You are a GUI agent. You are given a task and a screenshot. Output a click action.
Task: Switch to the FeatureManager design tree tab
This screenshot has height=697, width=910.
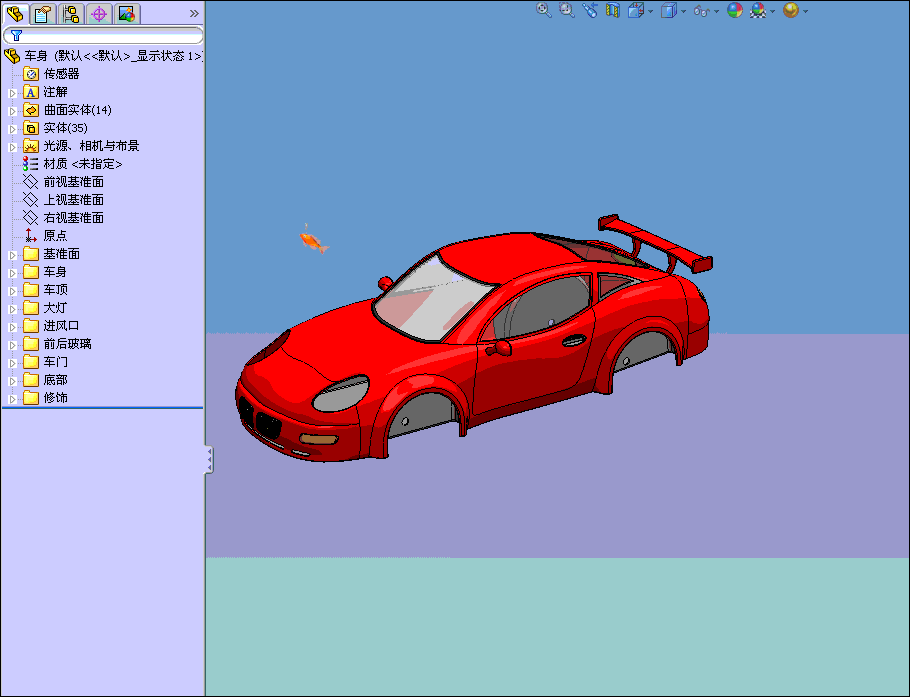coord(15,13)
